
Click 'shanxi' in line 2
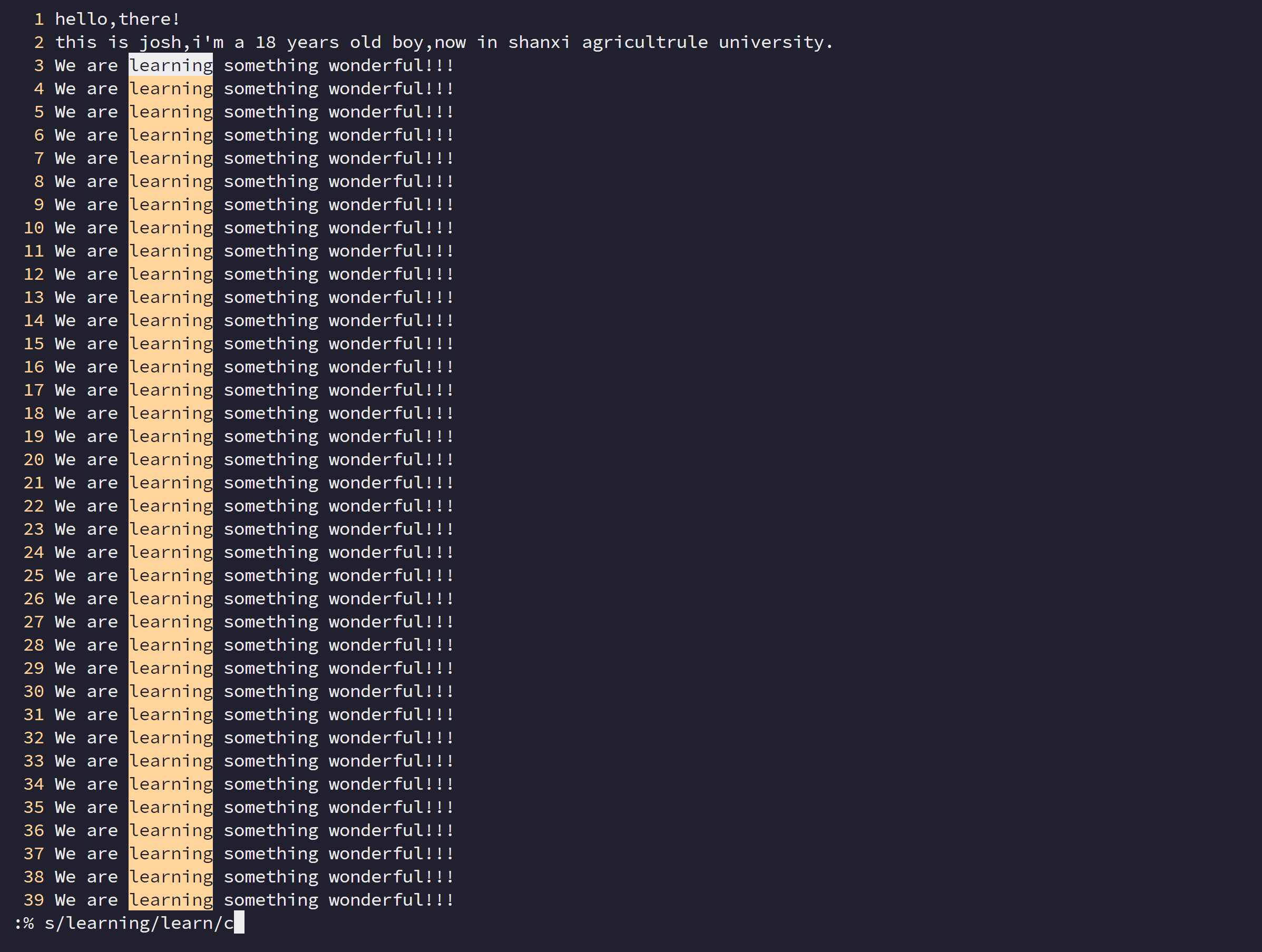pos(539,43)
